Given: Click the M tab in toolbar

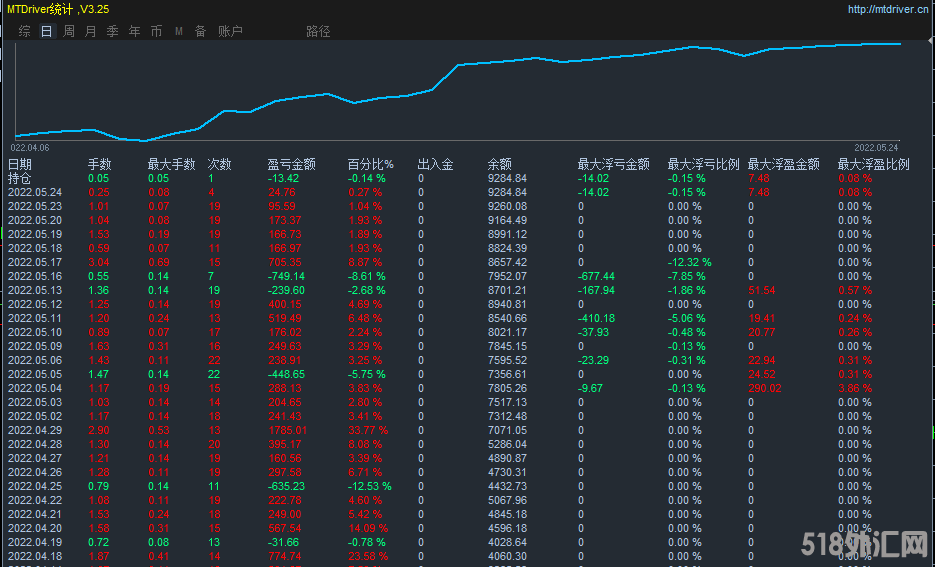Looking at the screenshot, I should (x=179, y=31).
